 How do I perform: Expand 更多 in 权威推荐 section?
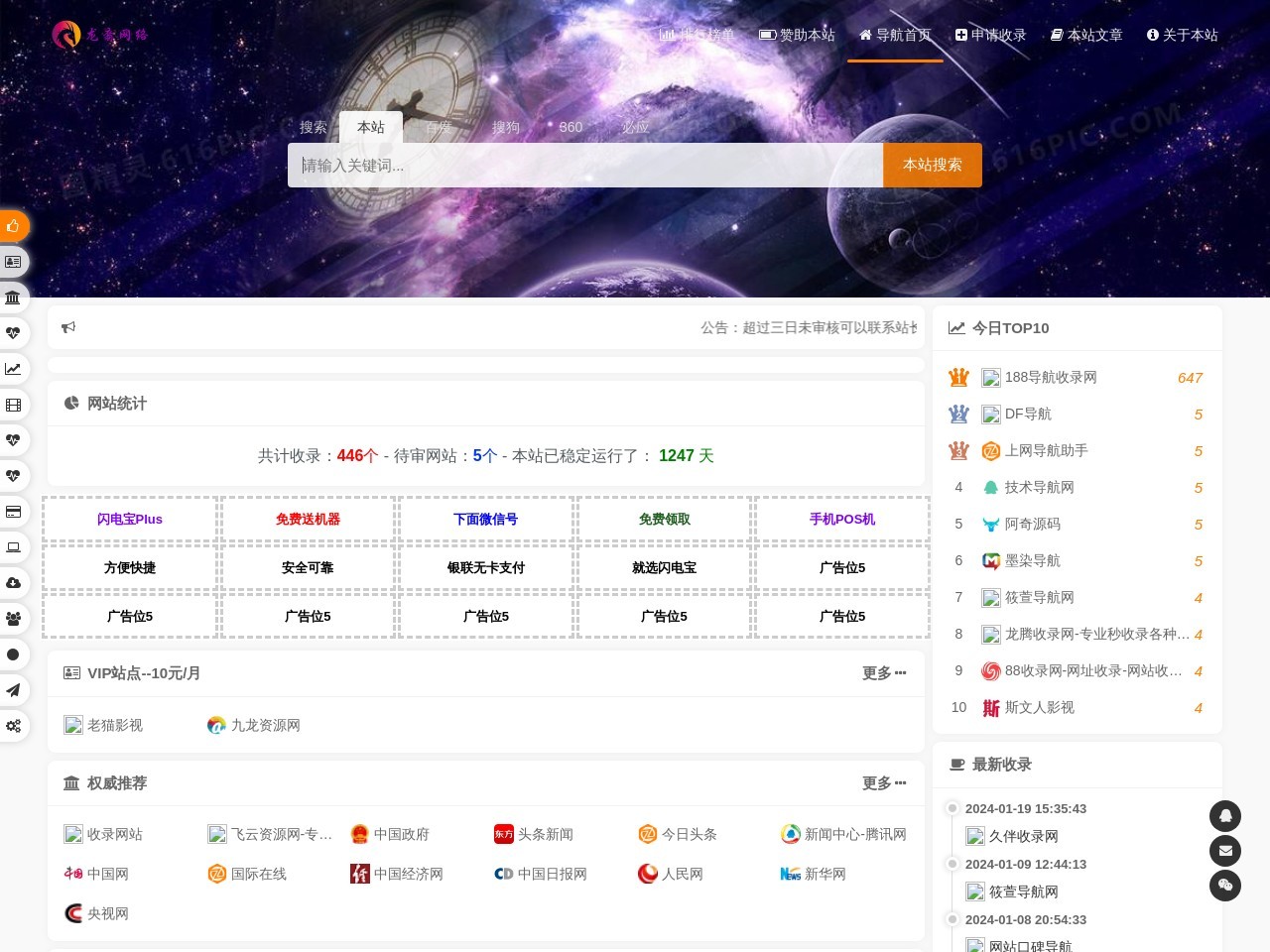point(883,783)
